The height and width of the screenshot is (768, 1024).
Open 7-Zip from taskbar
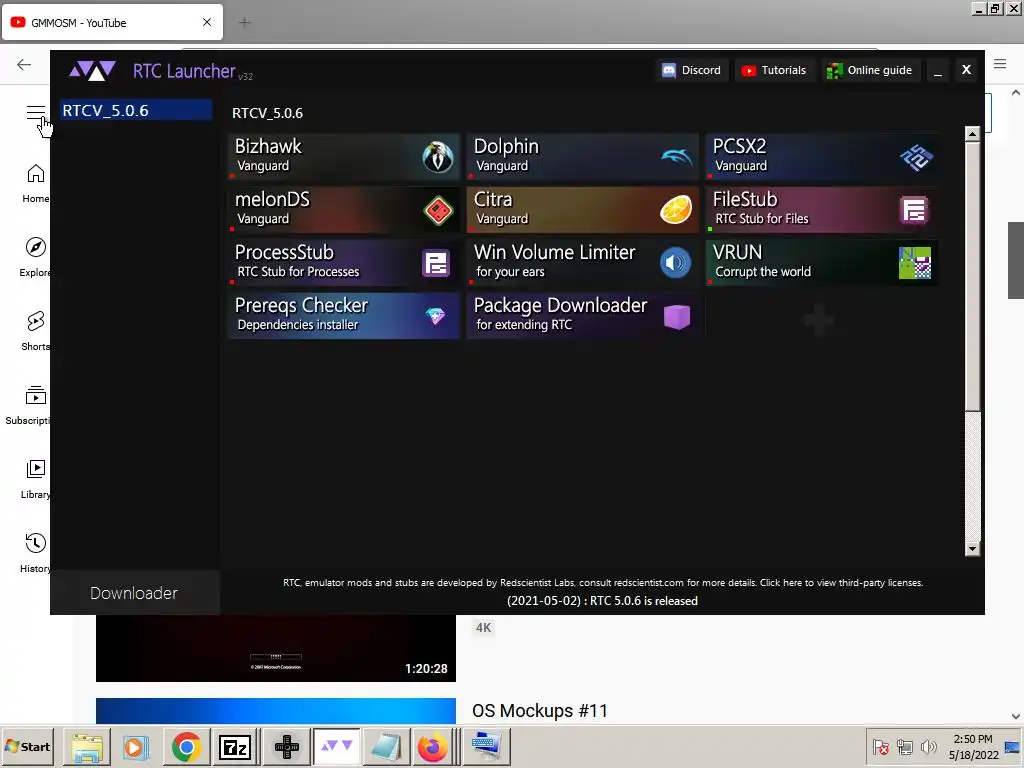pos(235,747)
